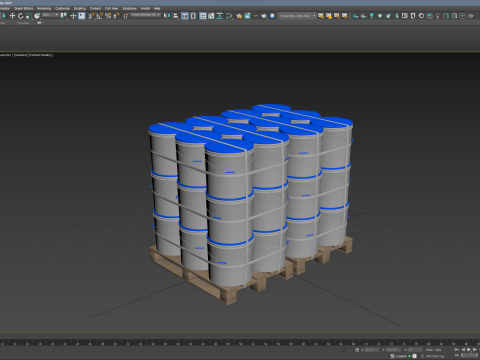The height and width of the screenshot is (360, 480).
Task: Click Render in the Cloud icon
Action: coord(272,16)
